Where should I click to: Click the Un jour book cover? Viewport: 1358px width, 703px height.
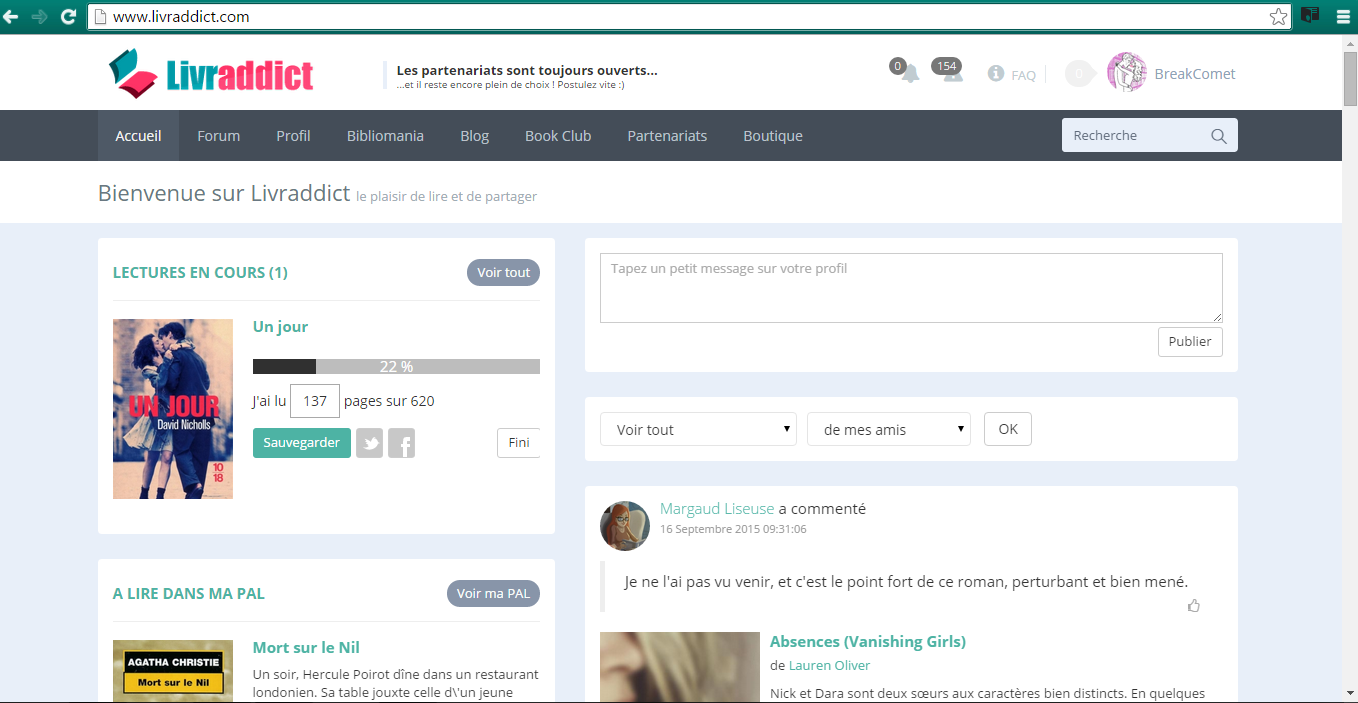(x=173, y=409)
